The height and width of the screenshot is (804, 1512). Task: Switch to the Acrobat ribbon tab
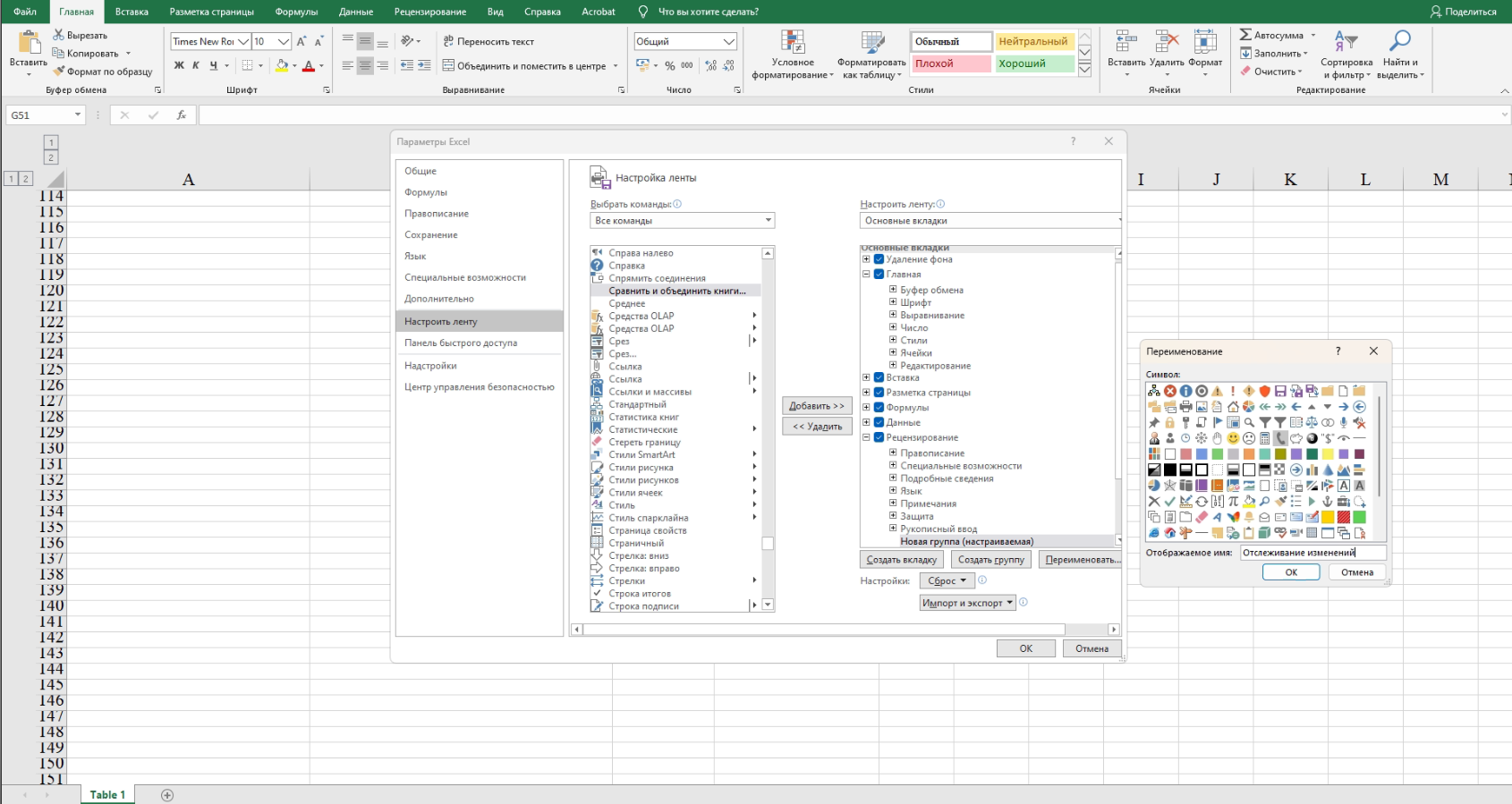coord(599,12)
